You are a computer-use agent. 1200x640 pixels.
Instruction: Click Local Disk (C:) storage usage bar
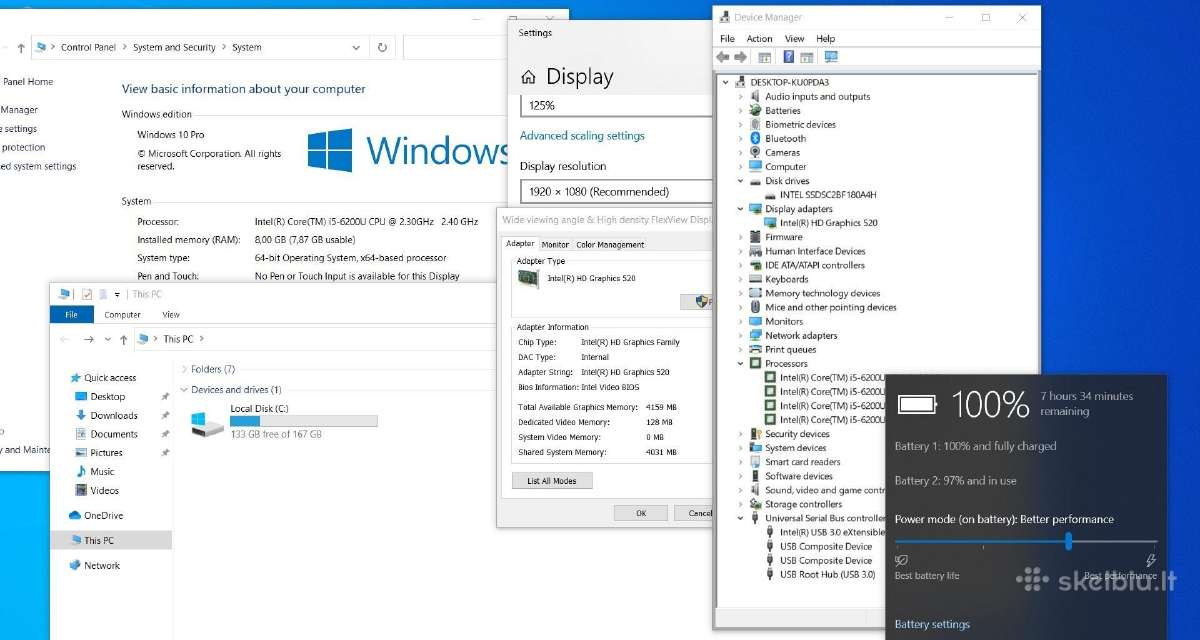(x=304, y=421)
